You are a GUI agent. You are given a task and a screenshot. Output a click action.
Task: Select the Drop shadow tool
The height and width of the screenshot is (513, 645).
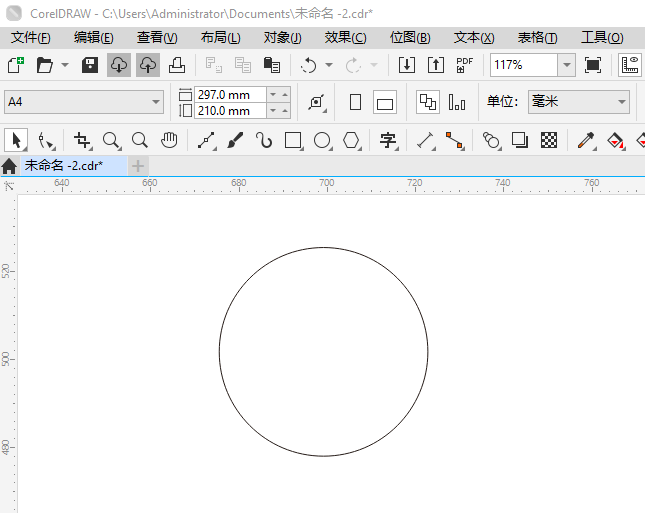pos(520,141)
